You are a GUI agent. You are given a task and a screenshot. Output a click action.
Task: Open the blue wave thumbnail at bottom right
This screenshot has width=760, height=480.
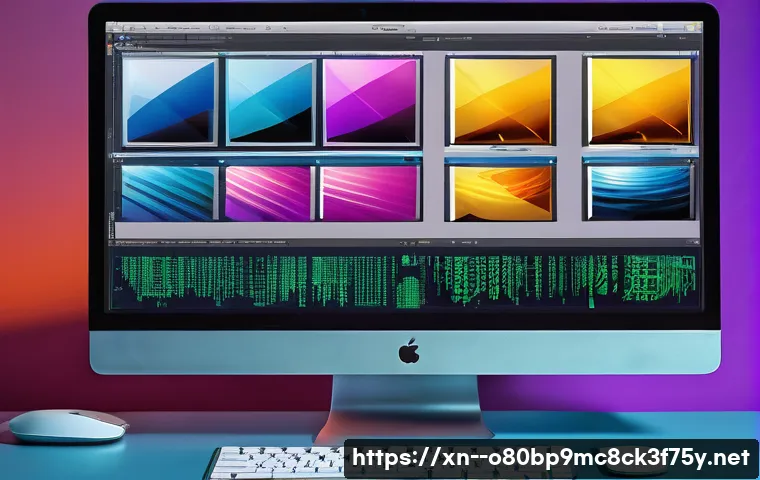click(x=639, y=192)
